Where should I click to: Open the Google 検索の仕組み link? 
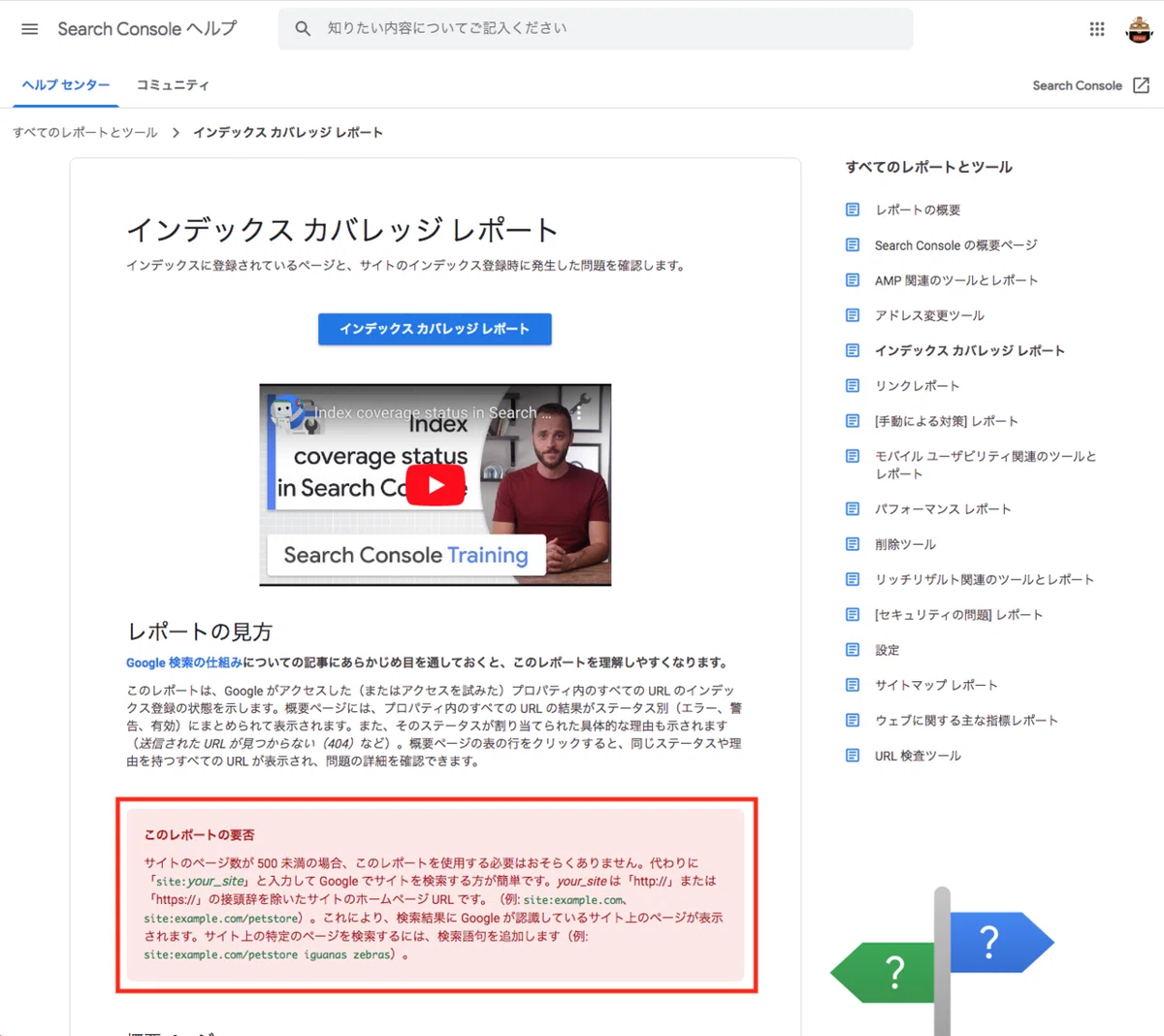click(x=184, y=663)
